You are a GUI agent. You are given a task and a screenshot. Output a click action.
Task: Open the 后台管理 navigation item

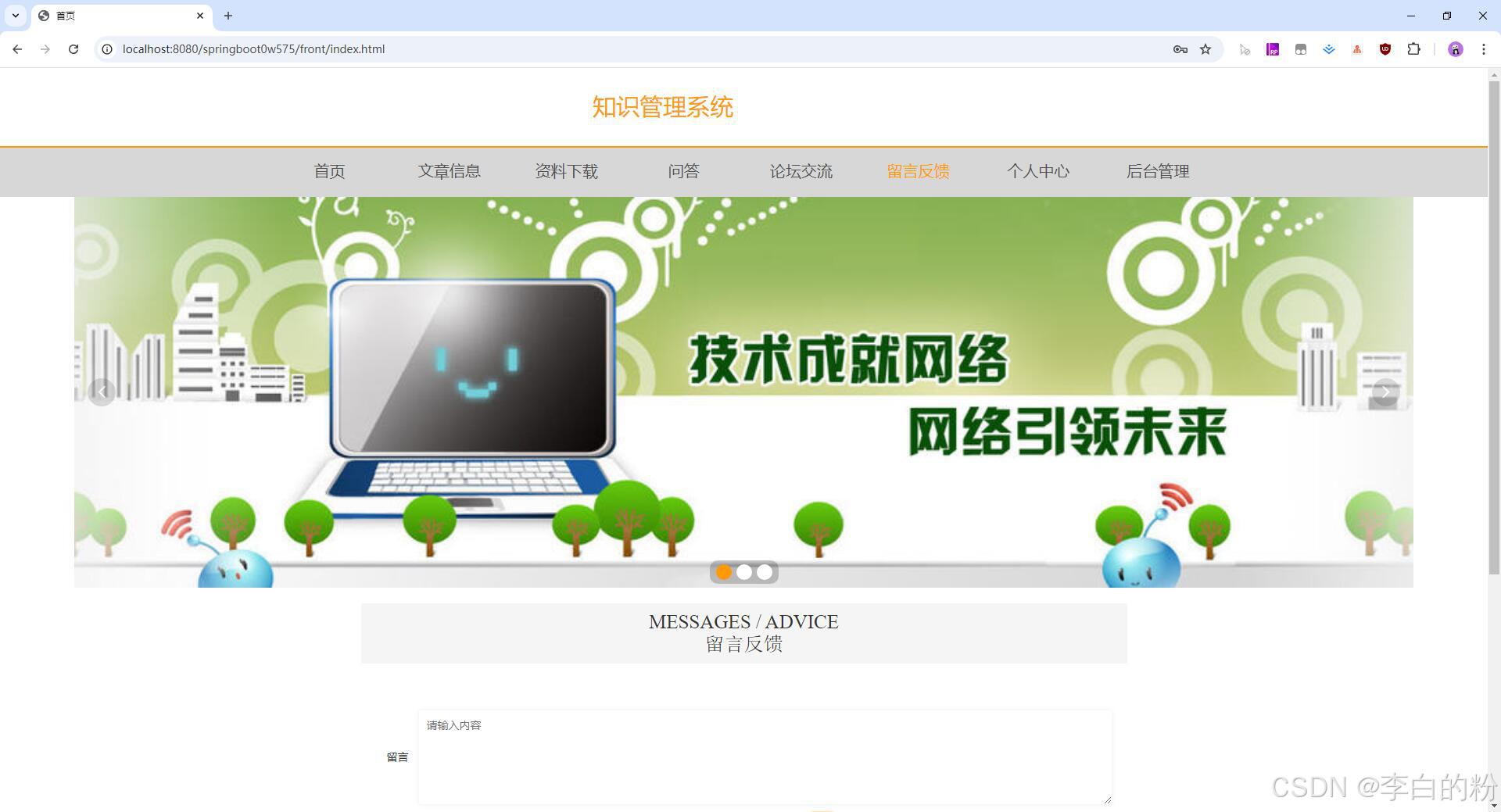1157,171
